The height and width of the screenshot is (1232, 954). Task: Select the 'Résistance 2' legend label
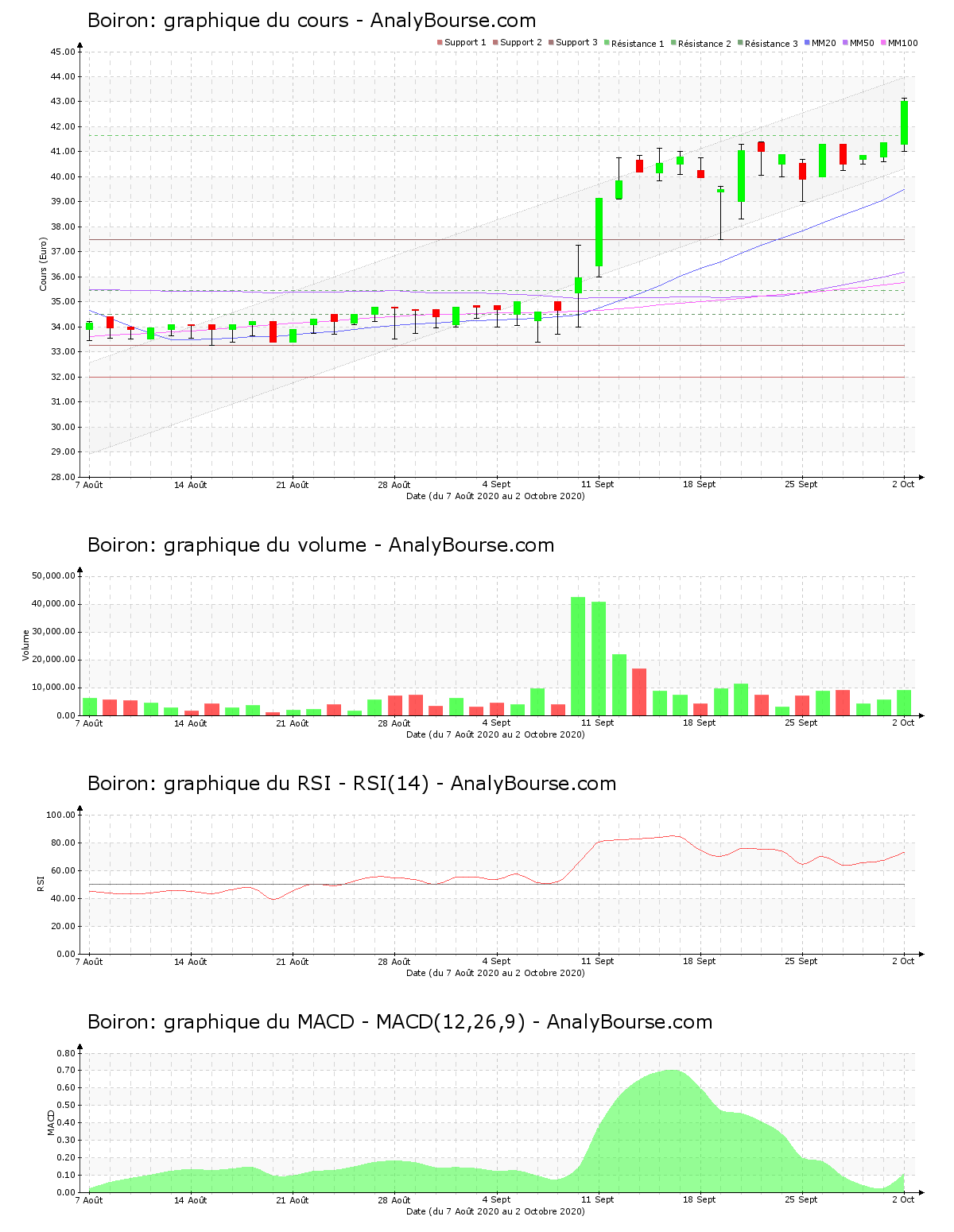[x=704, y=44]
